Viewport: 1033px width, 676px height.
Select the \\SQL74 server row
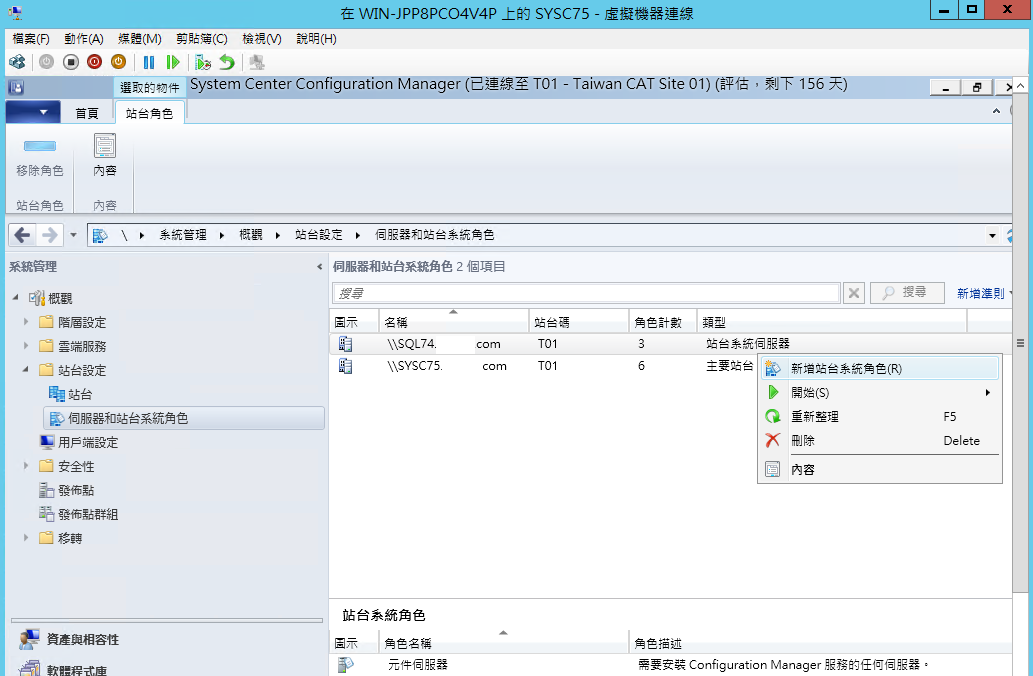pyautogui.click(x=670, y=343)
